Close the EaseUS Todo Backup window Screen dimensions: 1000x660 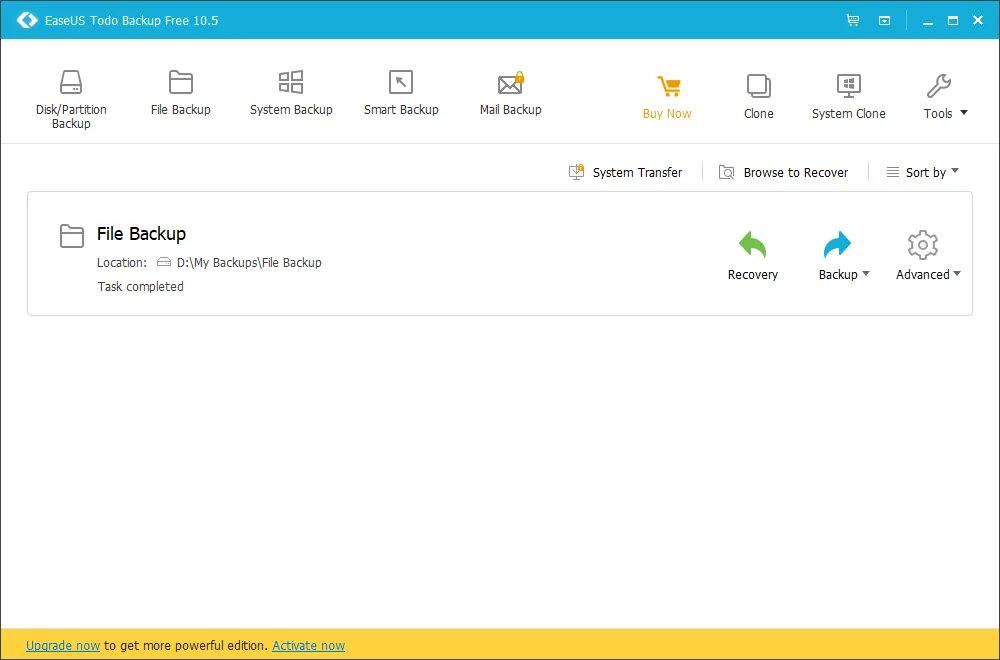[x=978, y=20]
